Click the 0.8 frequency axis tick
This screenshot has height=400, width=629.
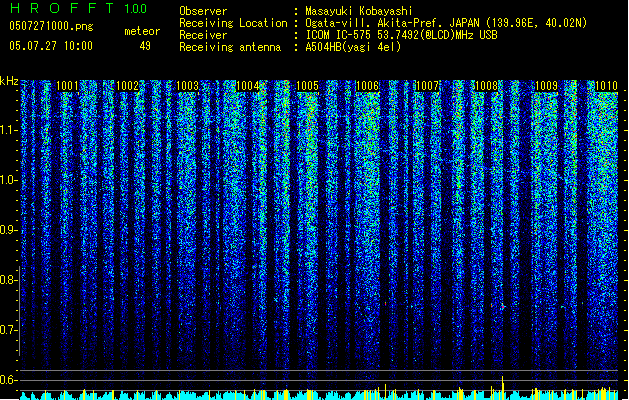pyautogui.click(x=8, y=280)
